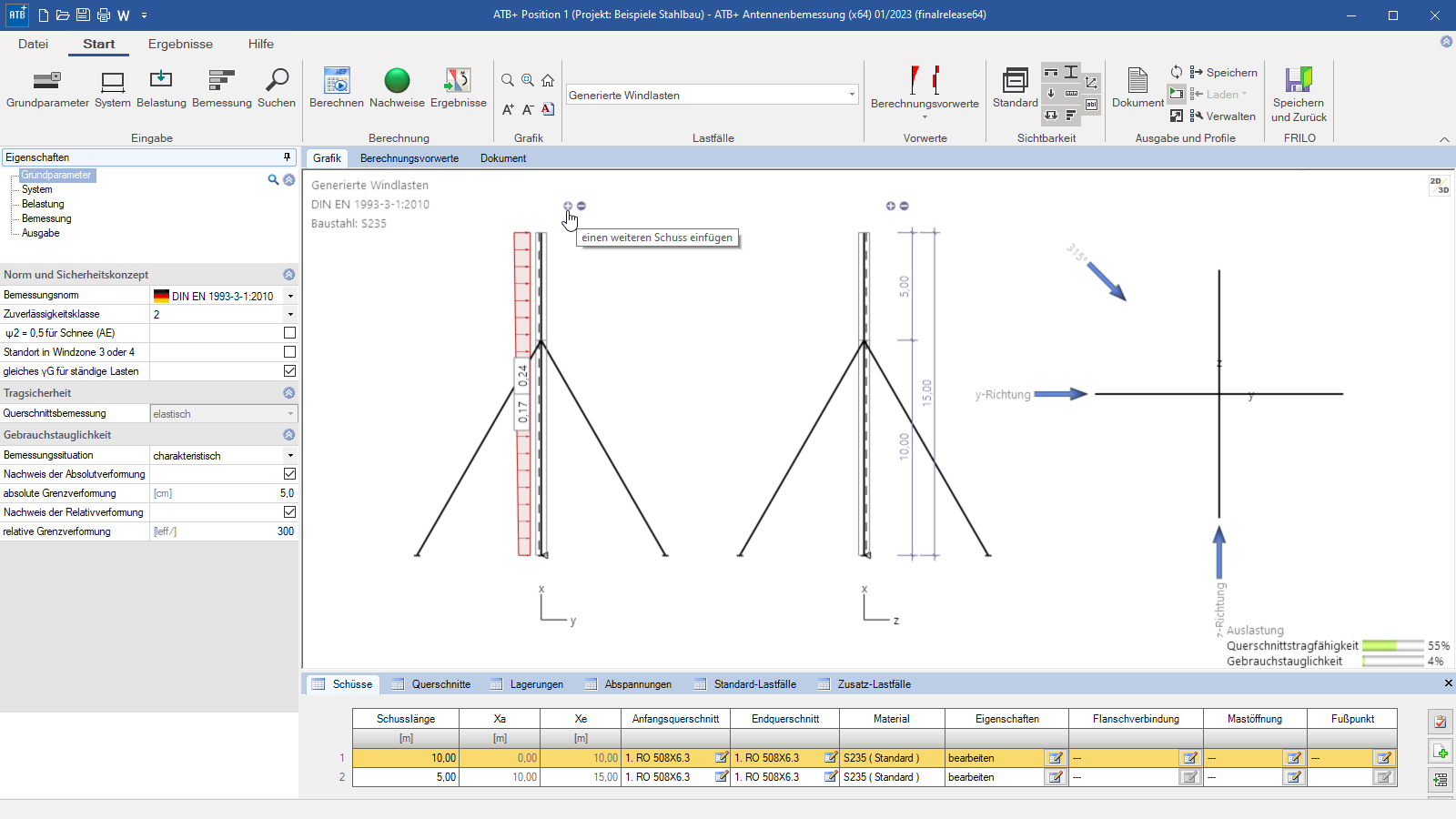Open the Grundparameter input icon
The image size is (1456, 819).
[47, 81]
